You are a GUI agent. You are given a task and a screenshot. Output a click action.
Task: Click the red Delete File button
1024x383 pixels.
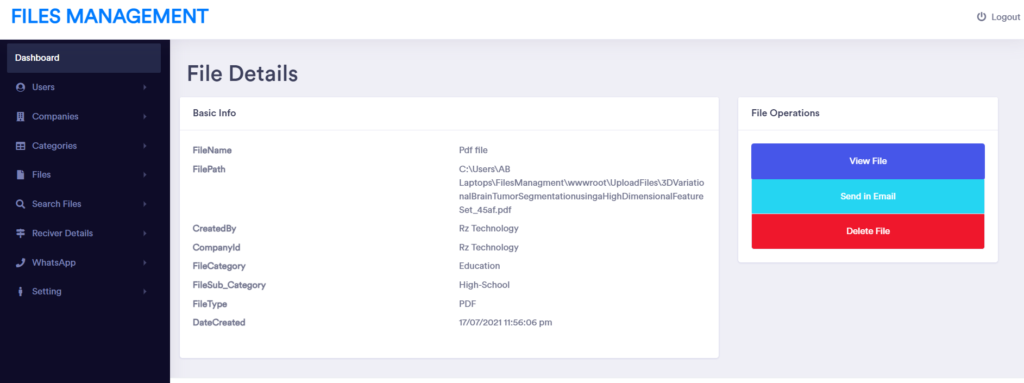[867, 231]
